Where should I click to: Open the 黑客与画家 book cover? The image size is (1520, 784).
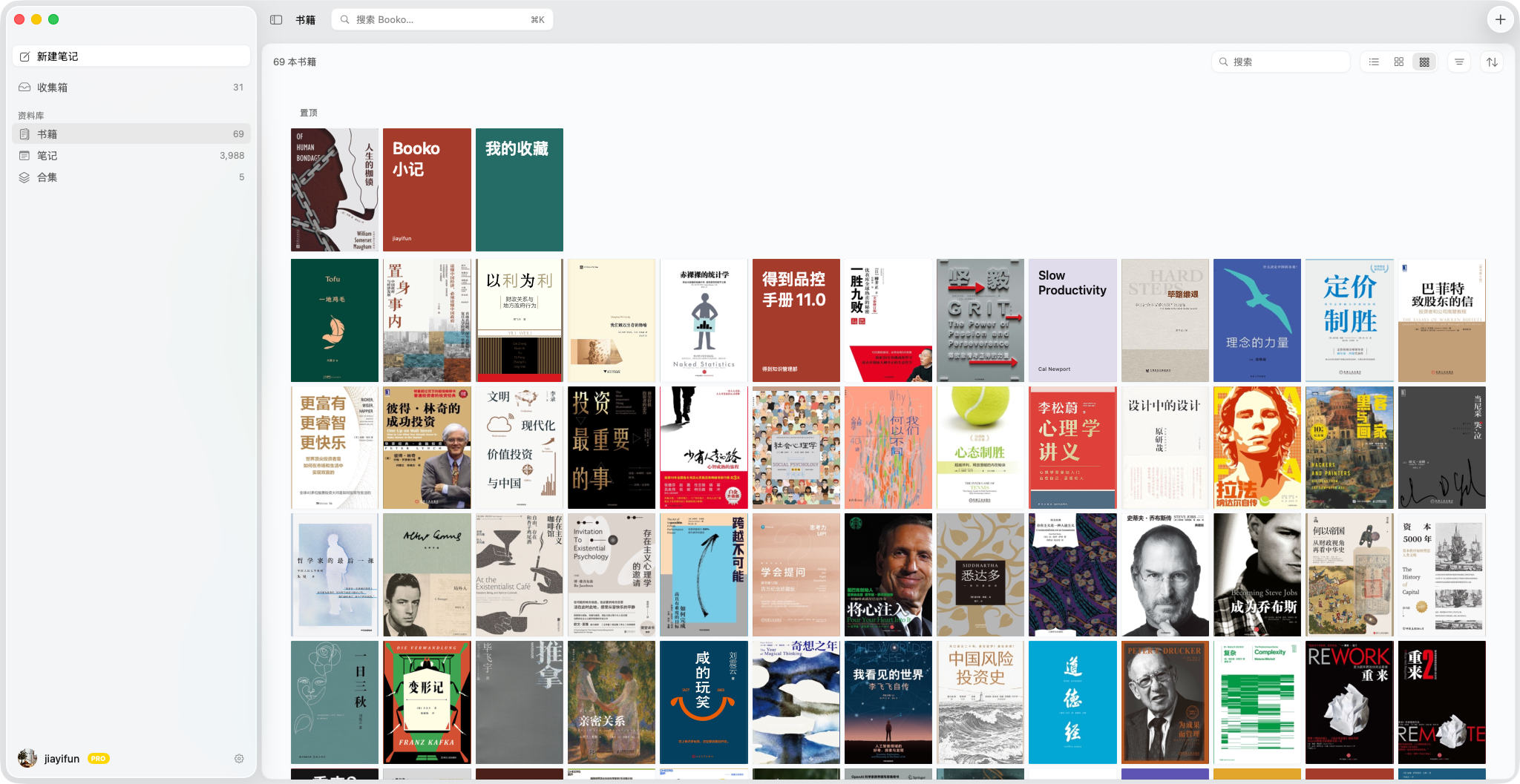[x=1349, y=448]
